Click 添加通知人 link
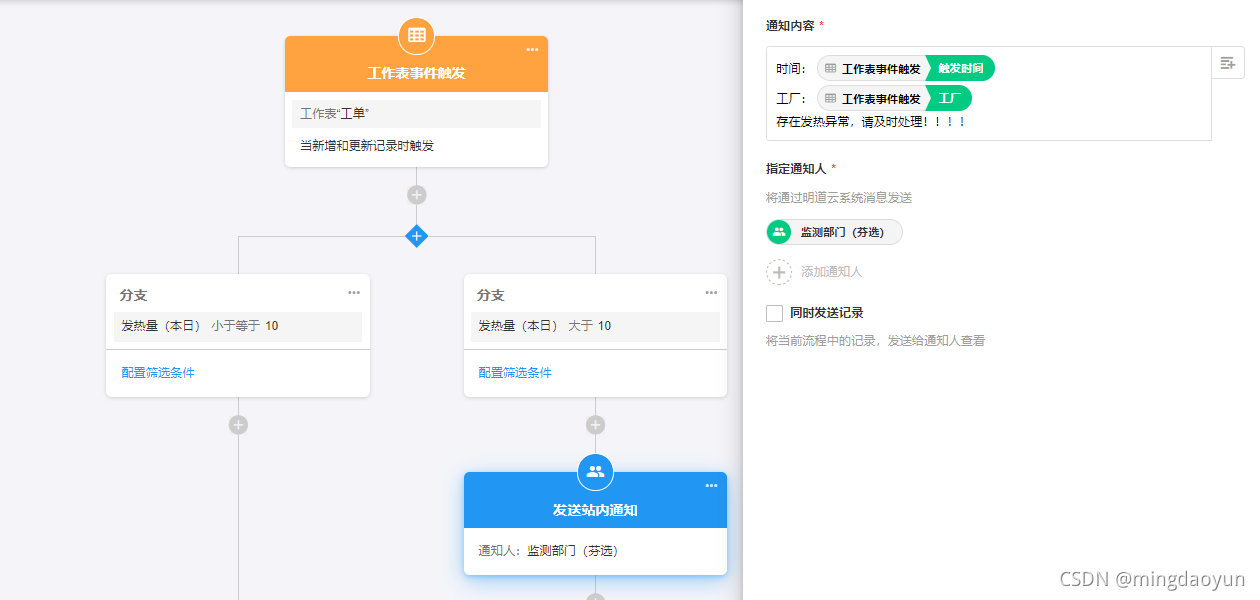 pyautogui.click(x=831, y=272)
